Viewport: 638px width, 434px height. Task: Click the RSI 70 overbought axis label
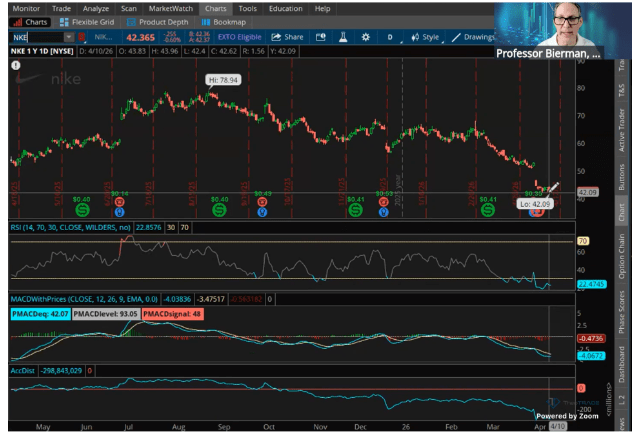583,241
